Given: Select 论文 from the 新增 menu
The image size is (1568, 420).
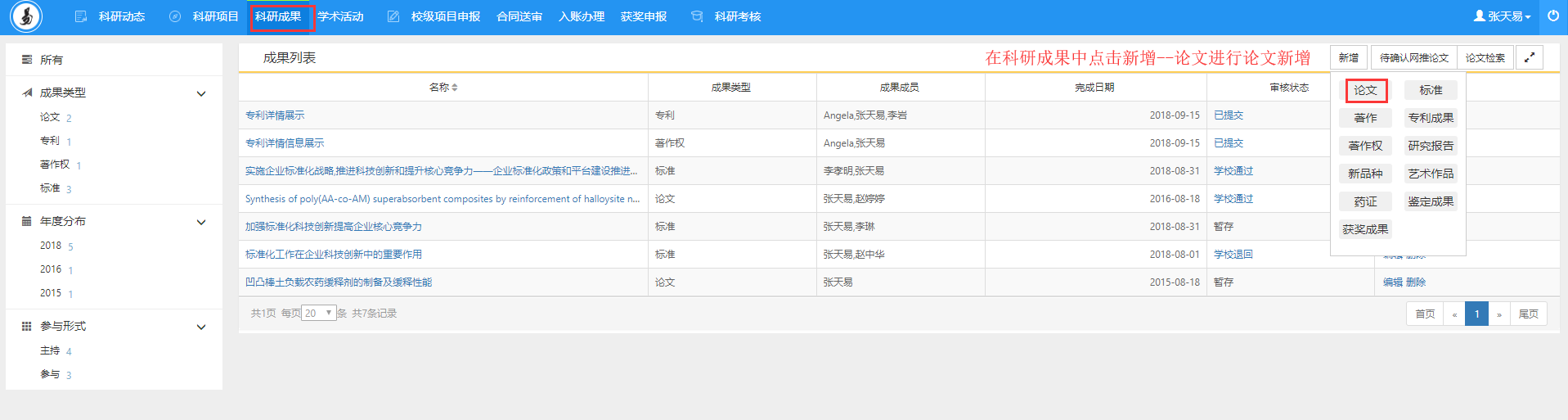Looking at the screenshot, I should click(1365, 90).
